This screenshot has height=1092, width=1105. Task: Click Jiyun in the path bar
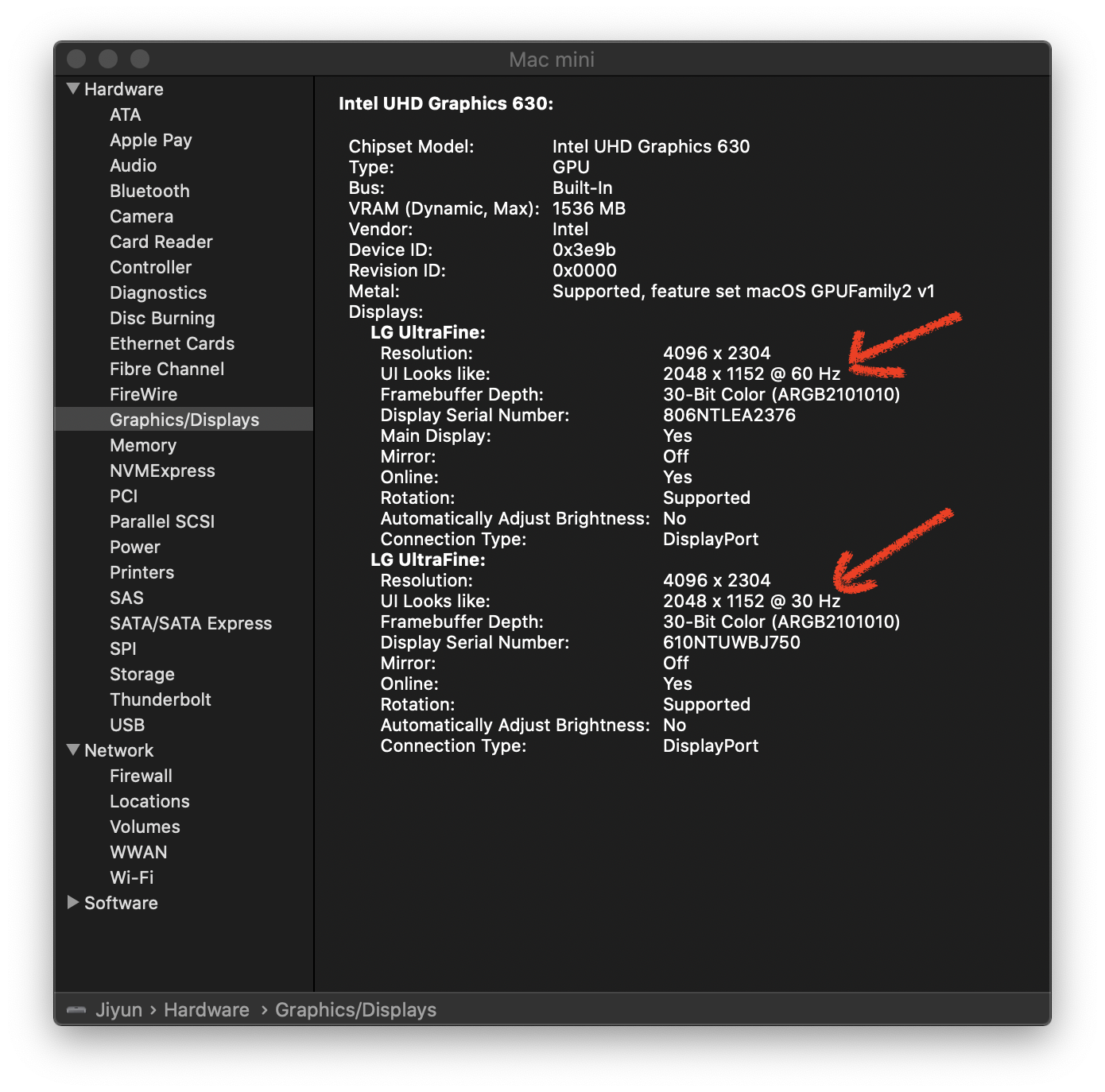118,1010
